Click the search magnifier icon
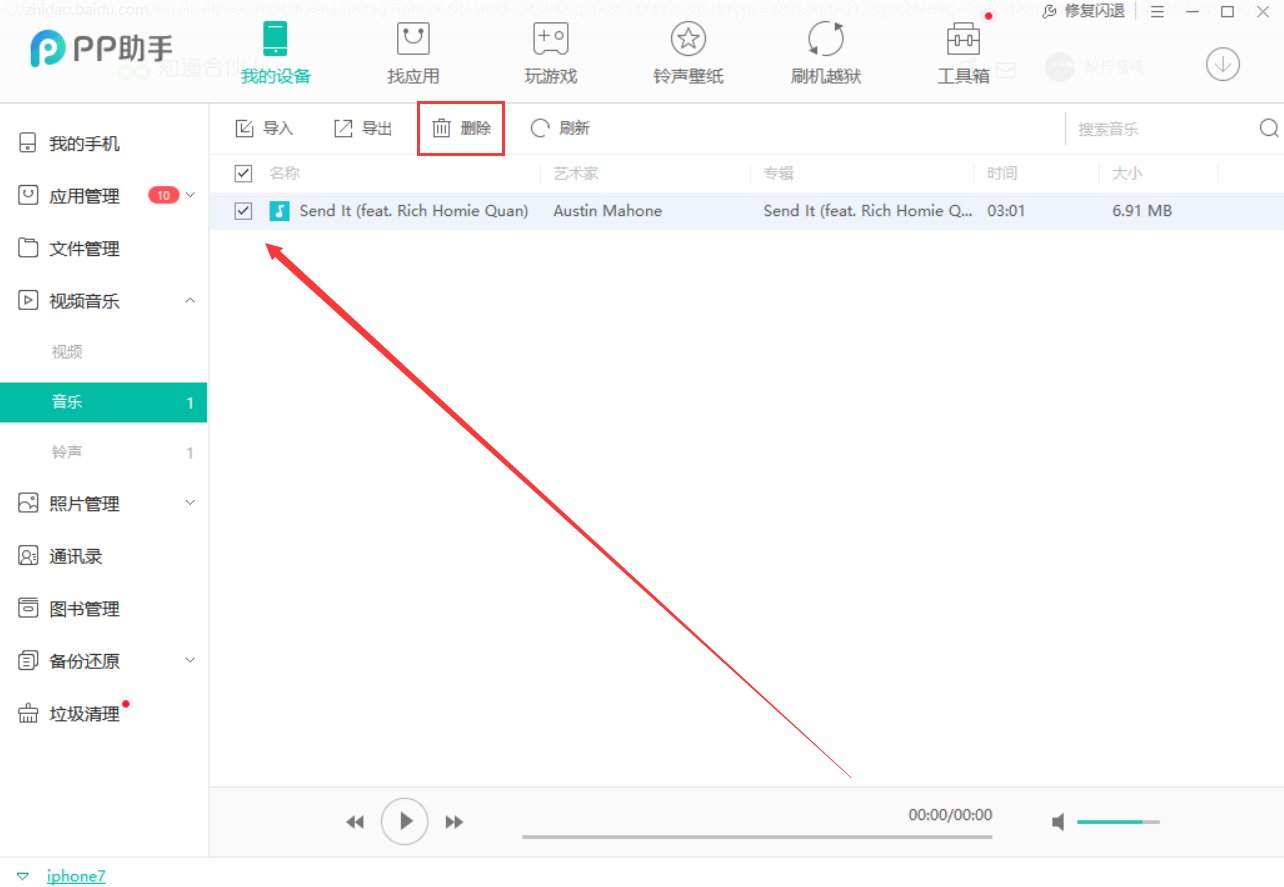 [x=1268, y=128]
